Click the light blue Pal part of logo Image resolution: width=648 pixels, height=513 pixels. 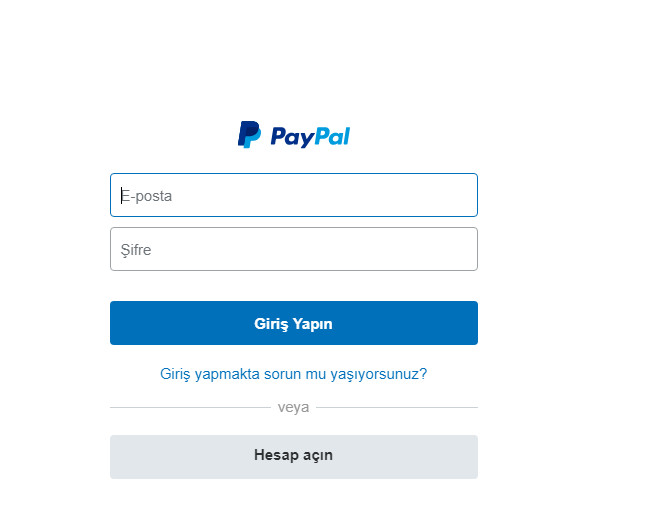[x=333, y=136]
